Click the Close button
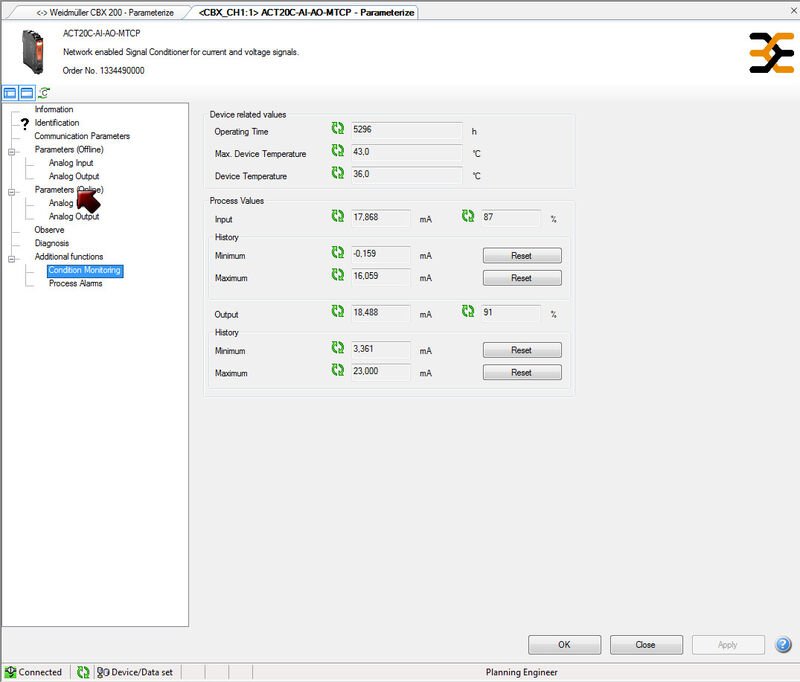 (x=646, y=645)
